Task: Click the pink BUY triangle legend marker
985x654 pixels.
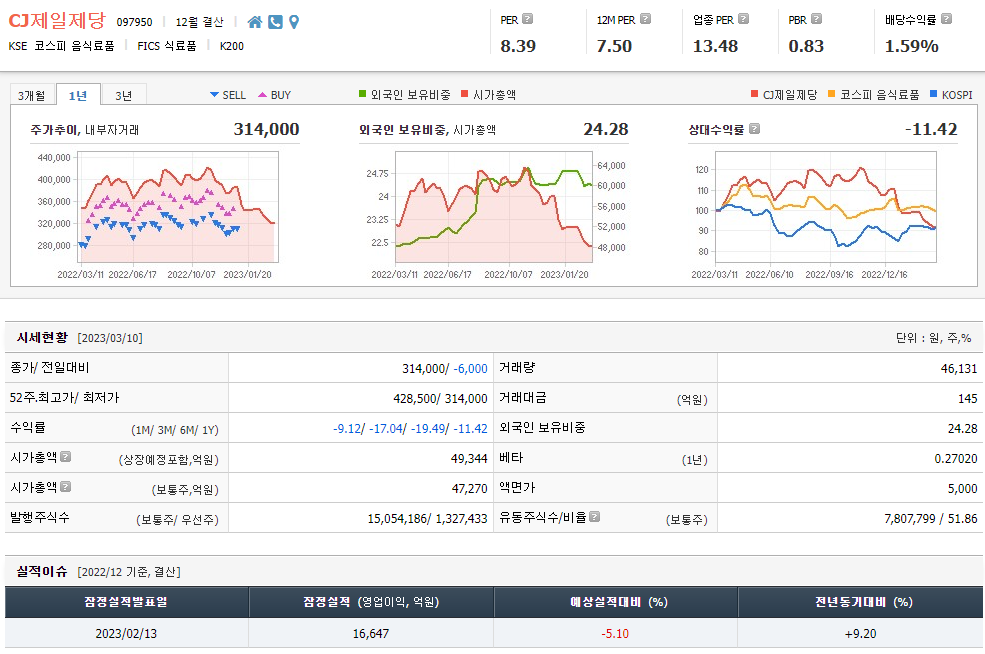Action: (263, 95)
